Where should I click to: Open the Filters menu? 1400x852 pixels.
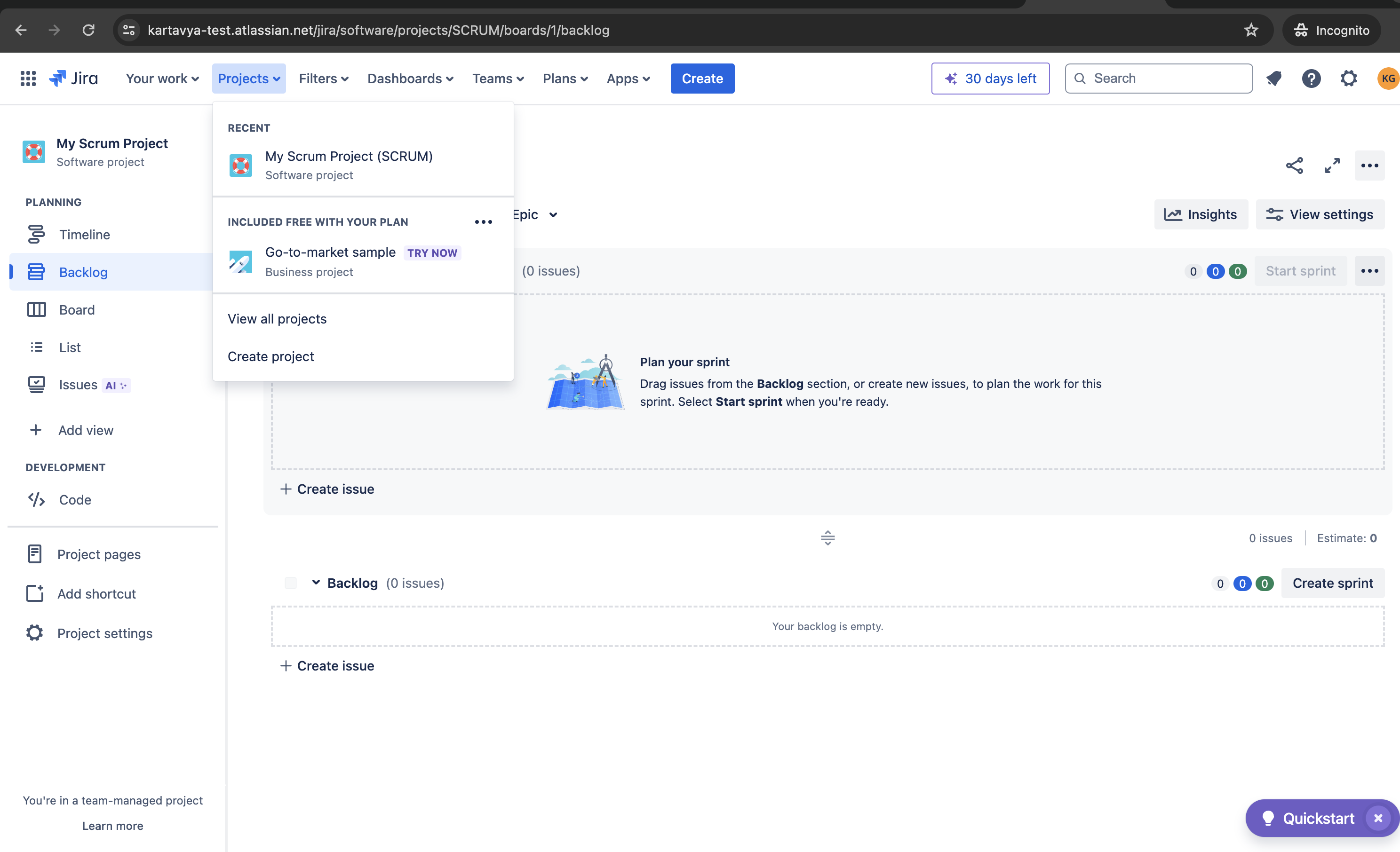pos(323,79)
